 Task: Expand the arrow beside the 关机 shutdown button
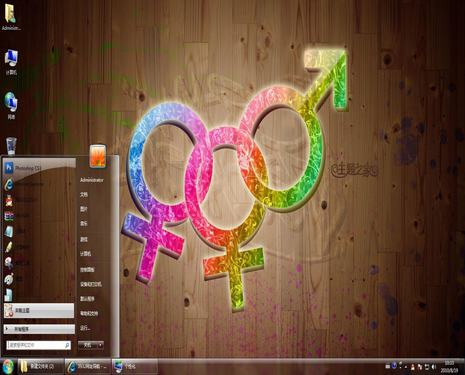point(100,345)
